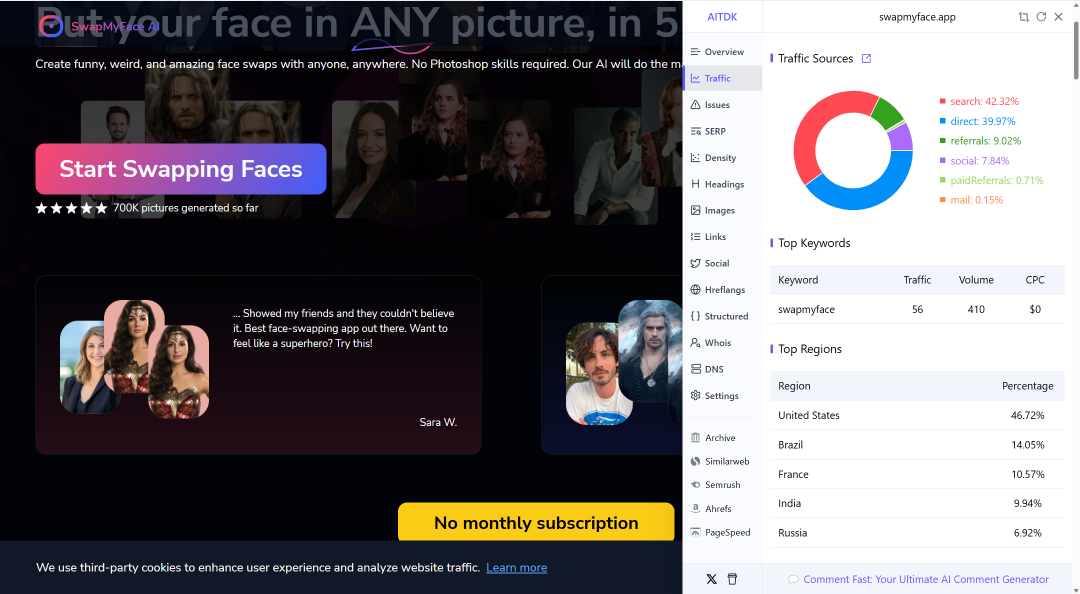Click the Russia region row
1080x594 pixels.
click(x=917, y=533)
